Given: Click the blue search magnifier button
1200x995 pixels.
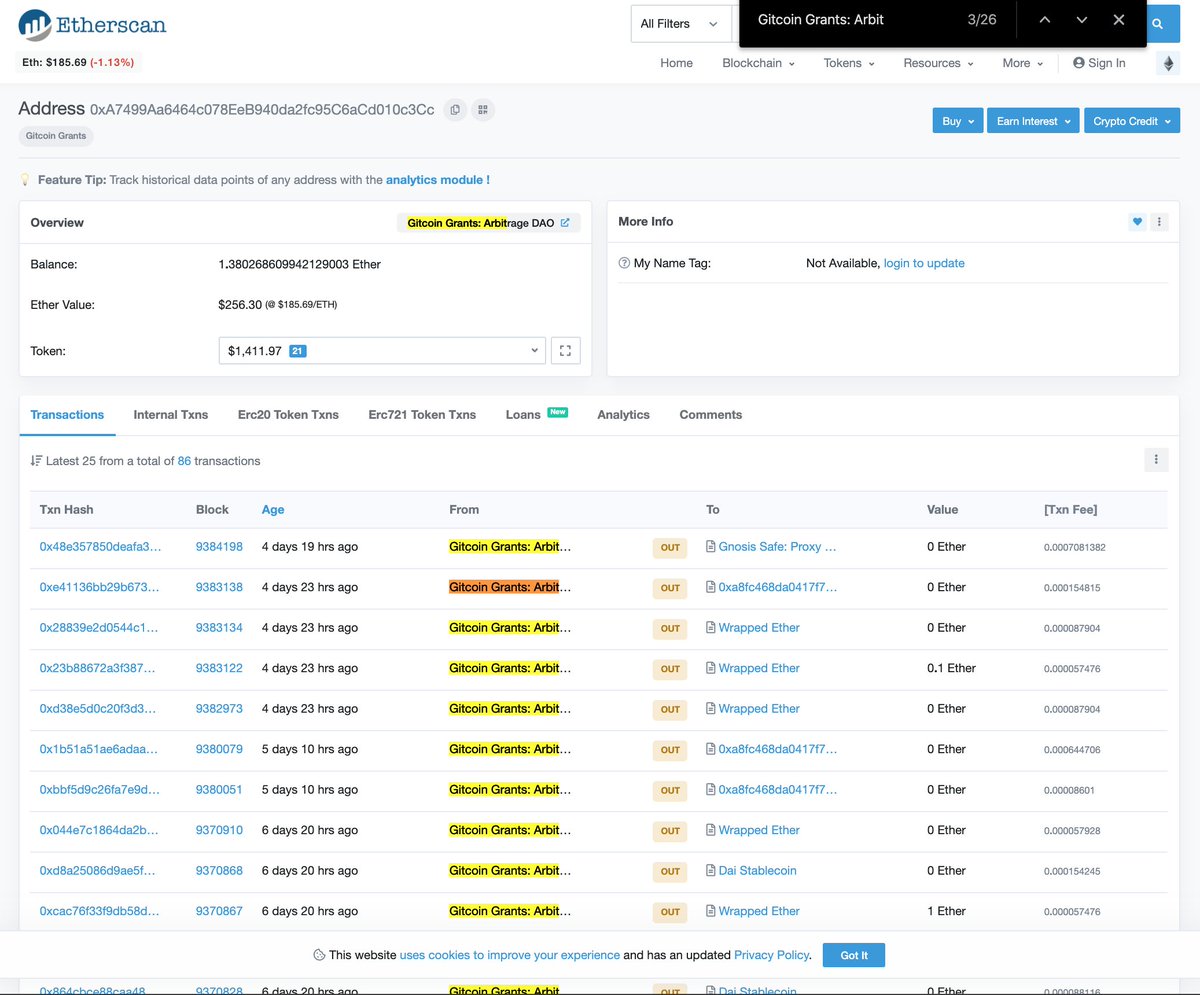Looking at the screenshot, I should pyautogui.click(x=1157, y=24).
